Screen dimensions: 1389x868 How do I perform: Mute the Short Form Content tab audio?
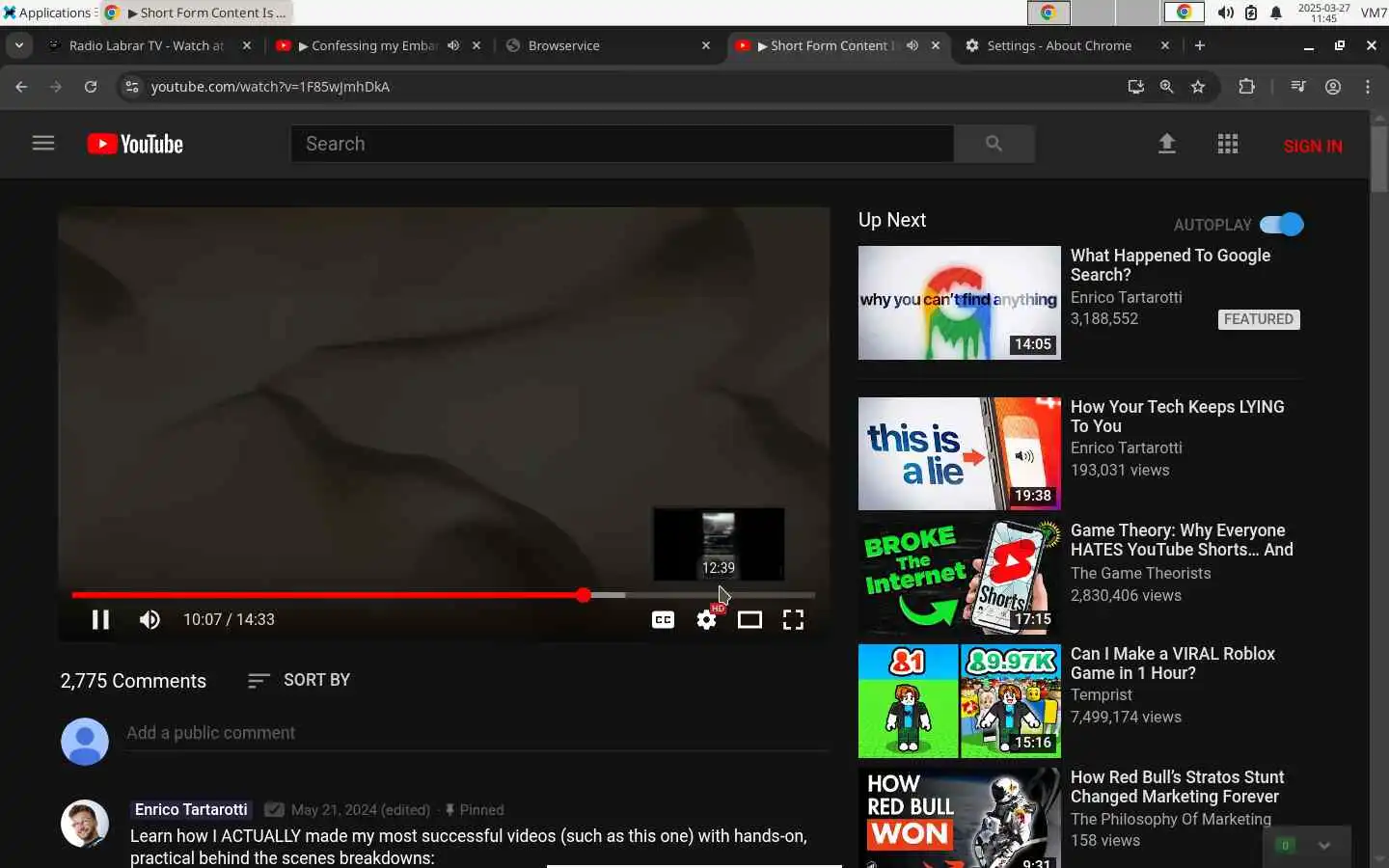[x=912, y=45]
